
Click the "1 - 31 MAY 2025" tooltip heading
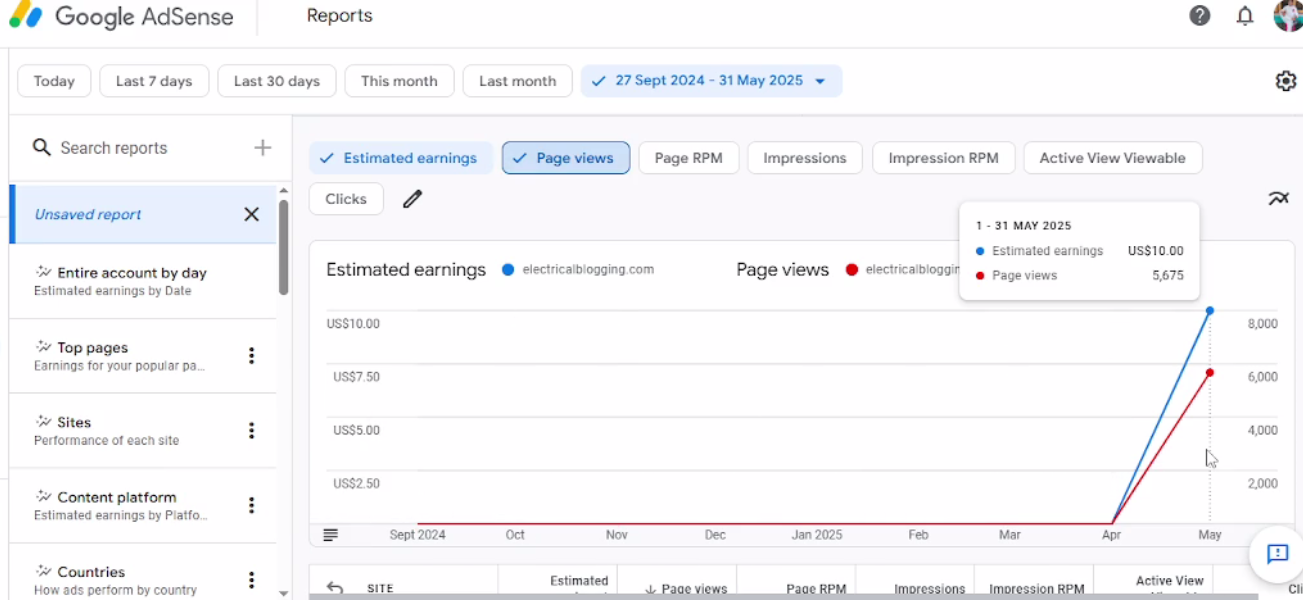(x=1024, y=226)
